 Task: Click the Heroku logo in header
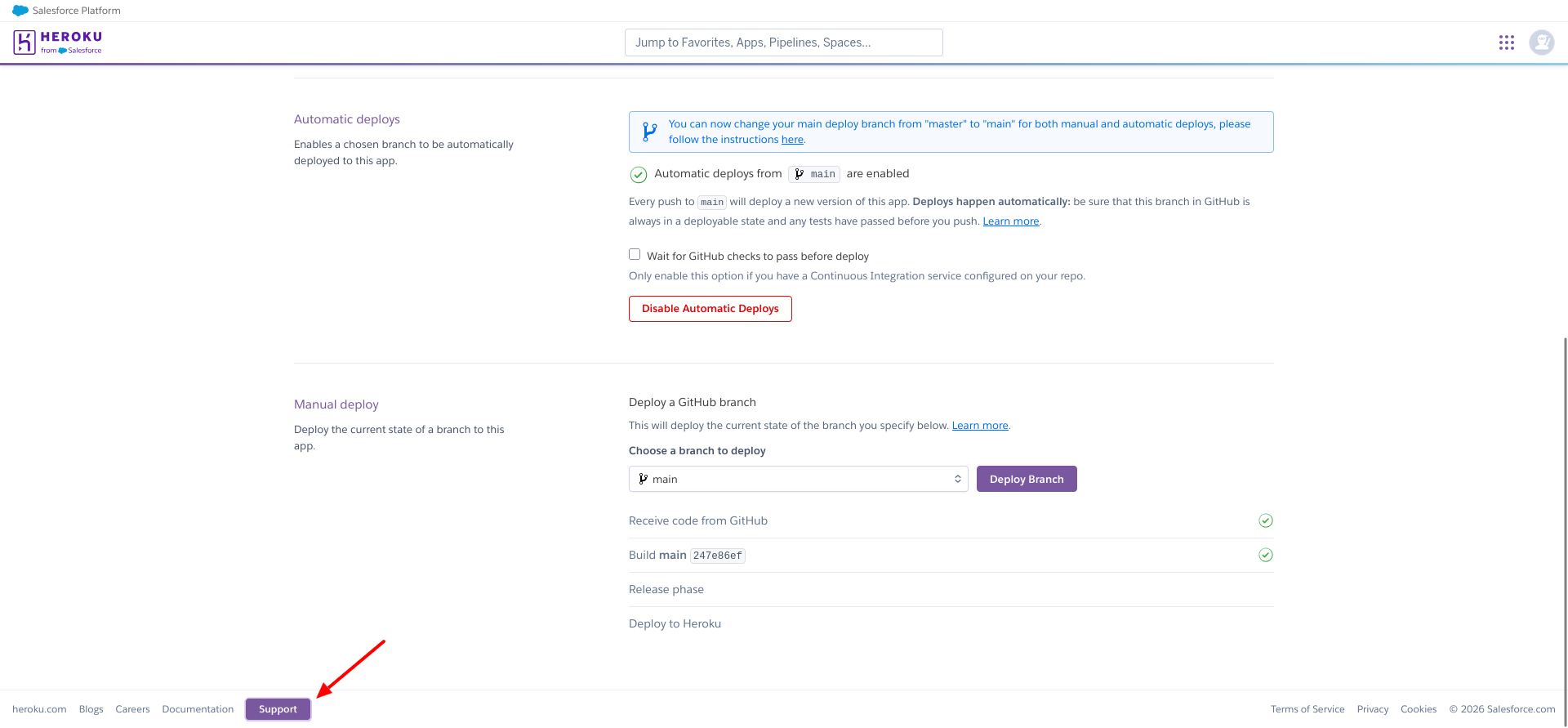pyautogui.click(x=57, y=42)
